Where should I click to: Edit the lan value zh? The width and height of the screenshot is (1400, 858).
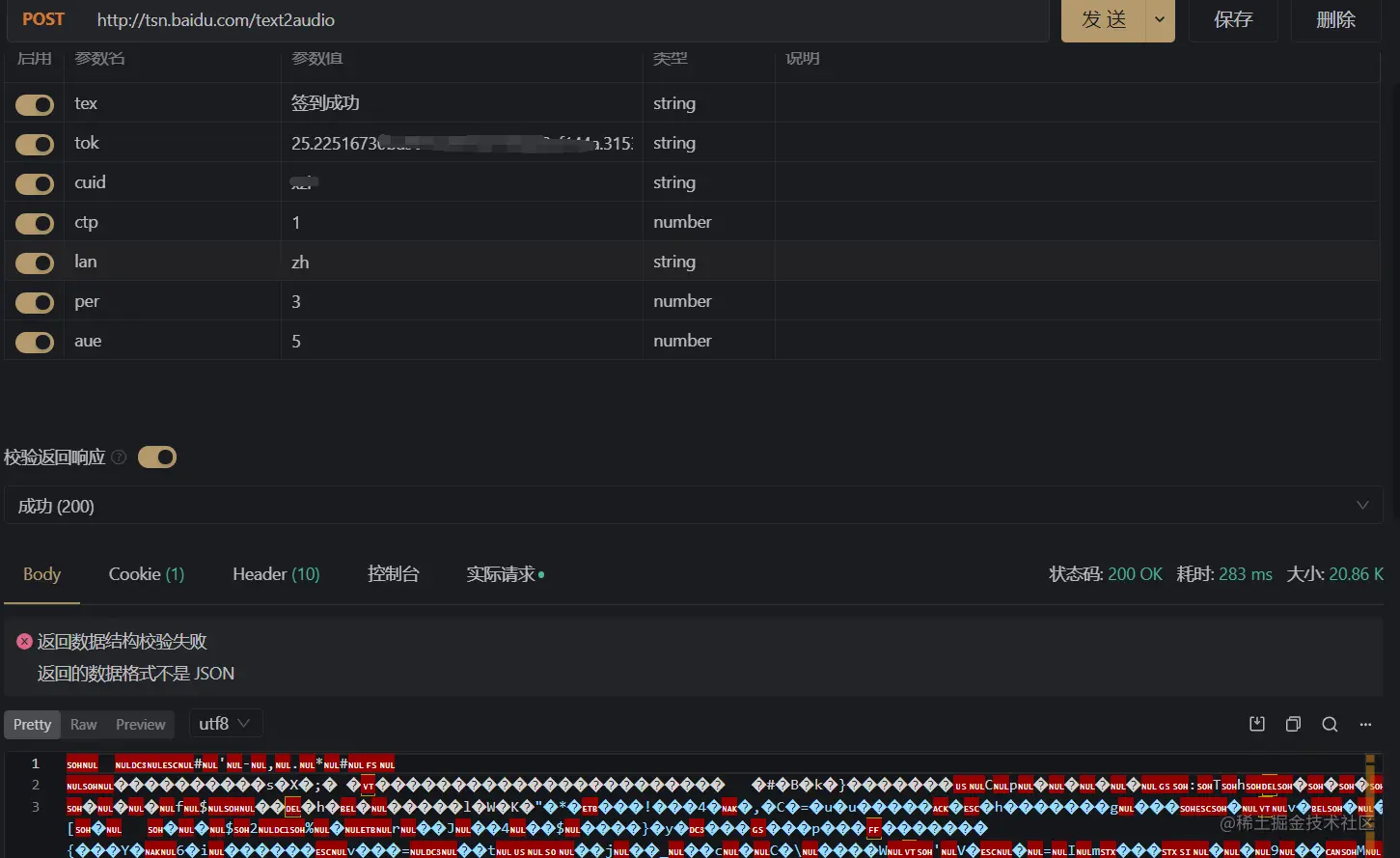coord(462,262)
